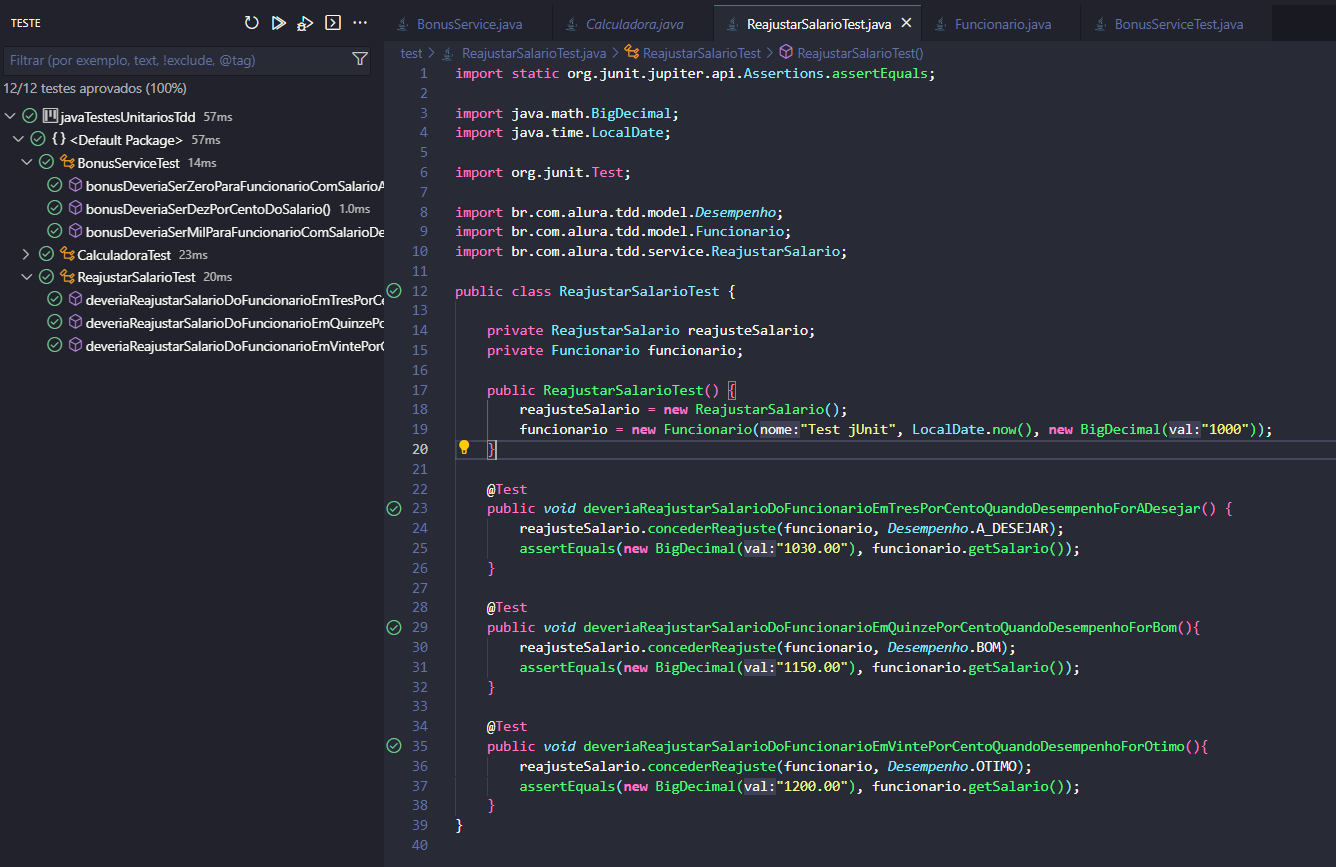Run all tests with the play icon
Screen dimensions: 1336x867
pyautogui.click(x=279, y=22)
